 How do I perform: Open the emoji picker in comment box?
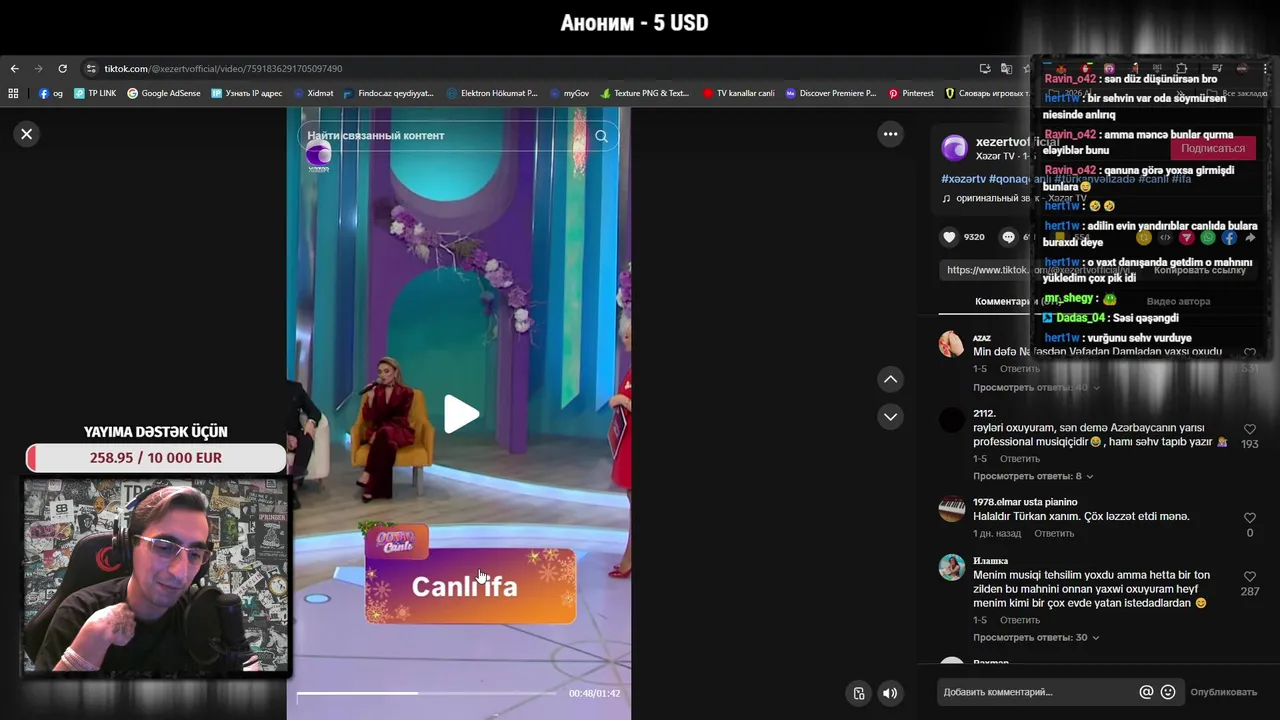coord(1167,692)
